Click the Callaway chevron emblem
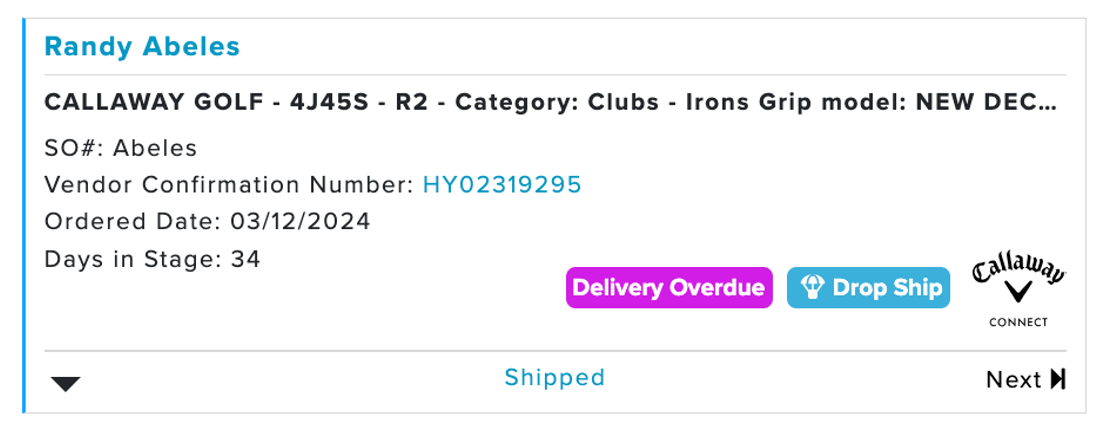The height and width of the screenshot is (436, 1104). 1019,293
